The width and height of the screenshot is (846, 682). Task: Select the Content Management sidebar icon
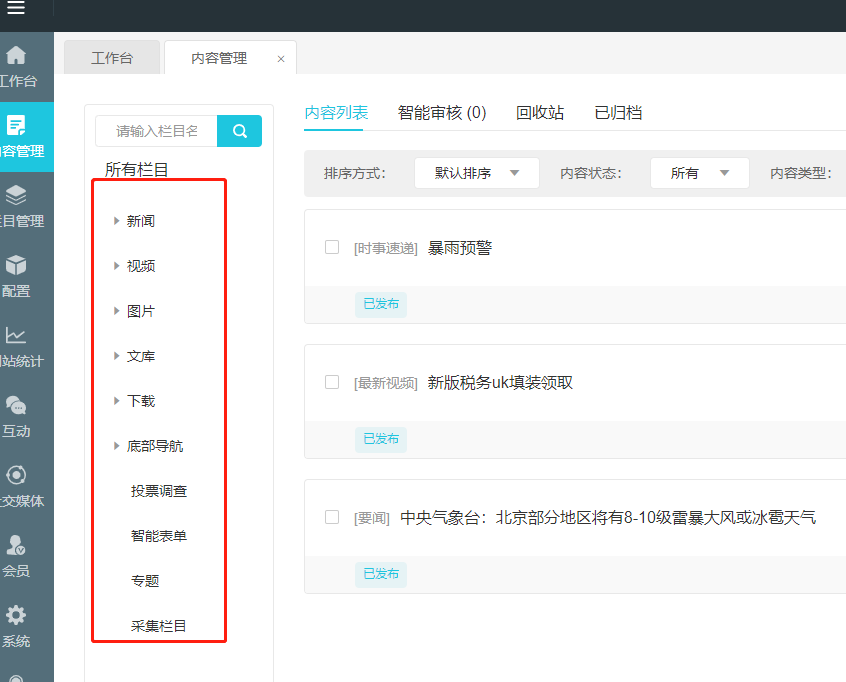click(x=16, y=126)
